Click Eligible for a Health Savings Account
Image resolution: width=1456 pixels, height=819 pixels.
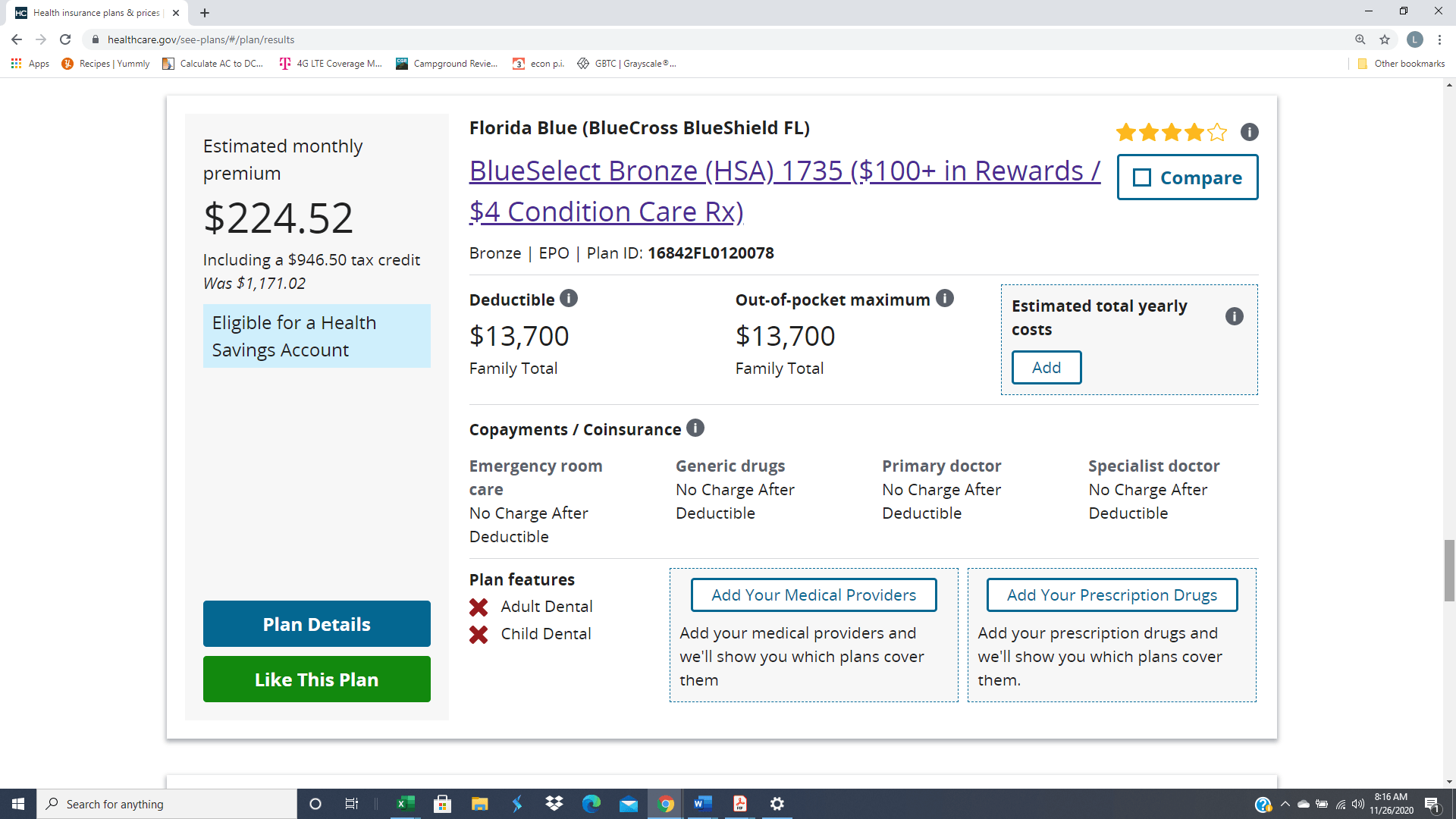coord(317,336)
